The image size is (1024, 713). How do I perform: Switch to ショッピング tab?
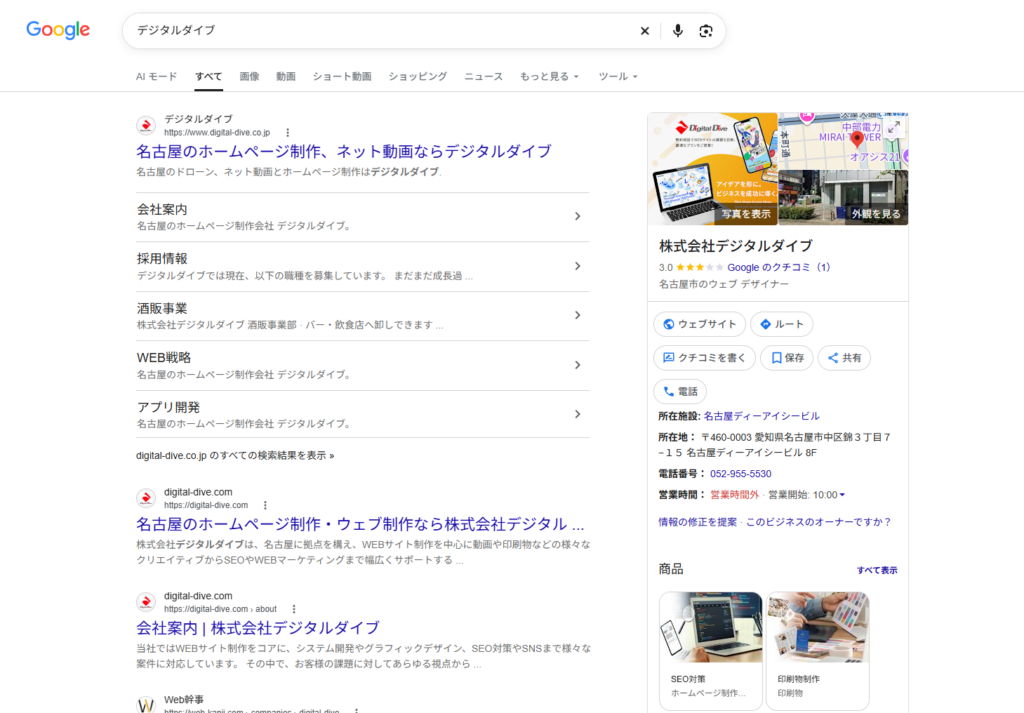click(x=418, y=76)
